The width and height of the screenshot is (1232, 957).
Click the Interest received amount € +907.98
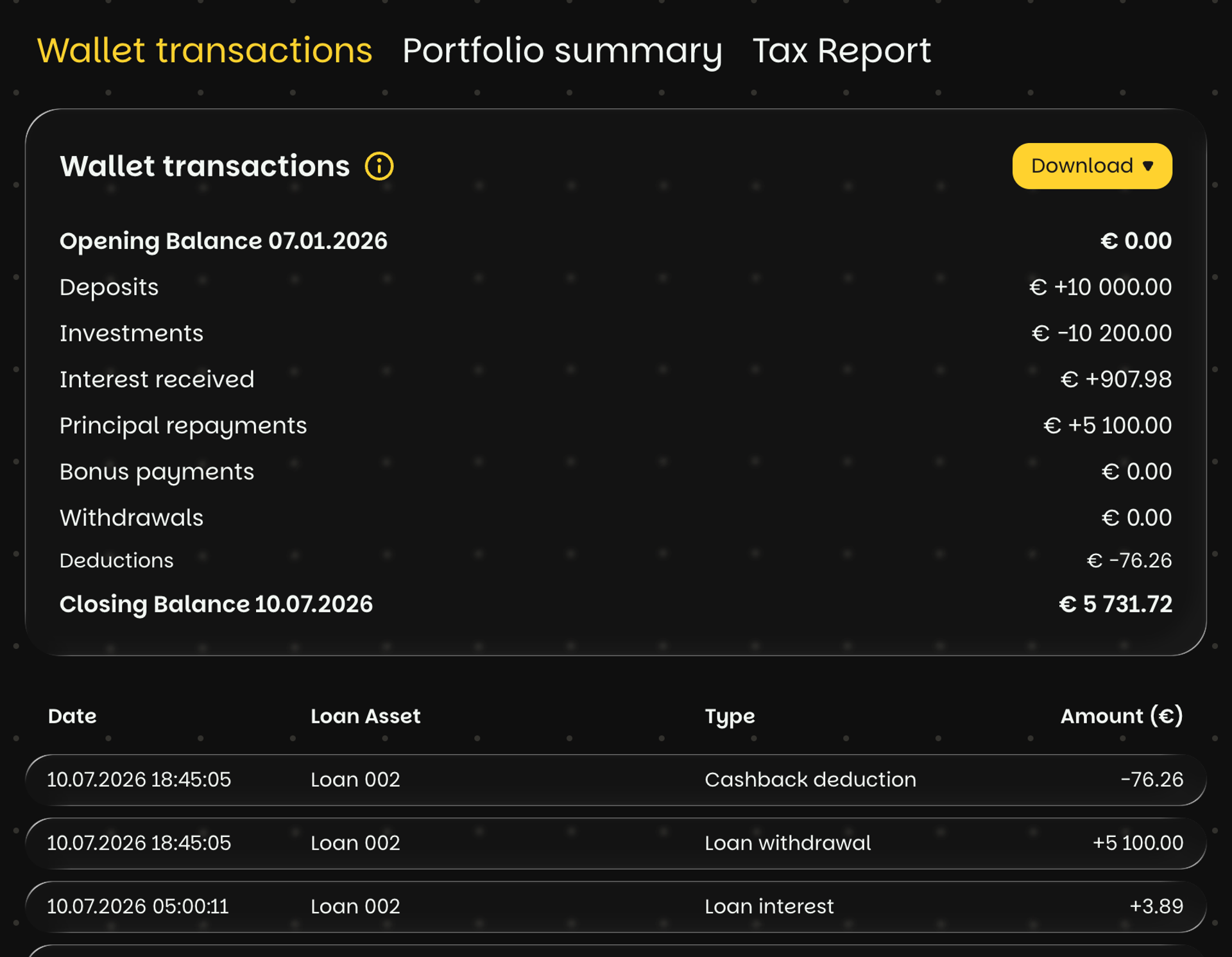(x=1116, y=379)
